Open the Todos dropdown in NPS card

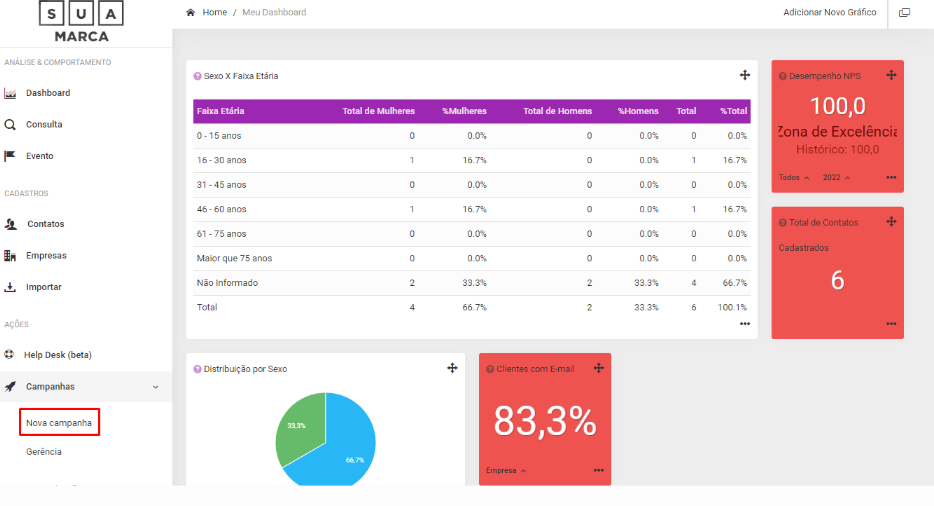point(794,177)
